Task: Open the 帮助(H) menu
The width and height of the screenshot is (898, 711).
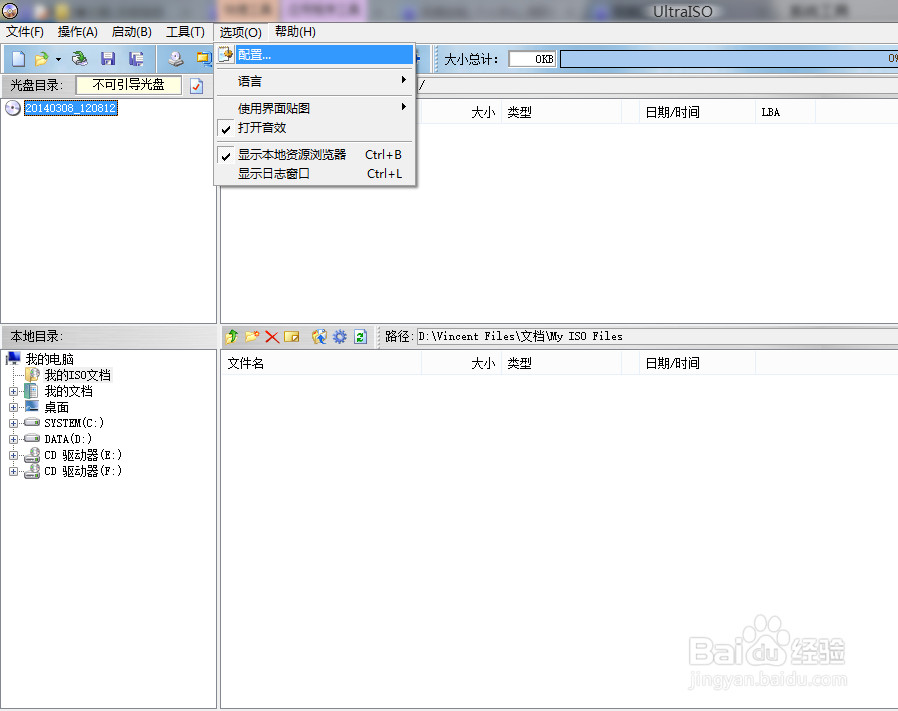Action: (295, 32)
